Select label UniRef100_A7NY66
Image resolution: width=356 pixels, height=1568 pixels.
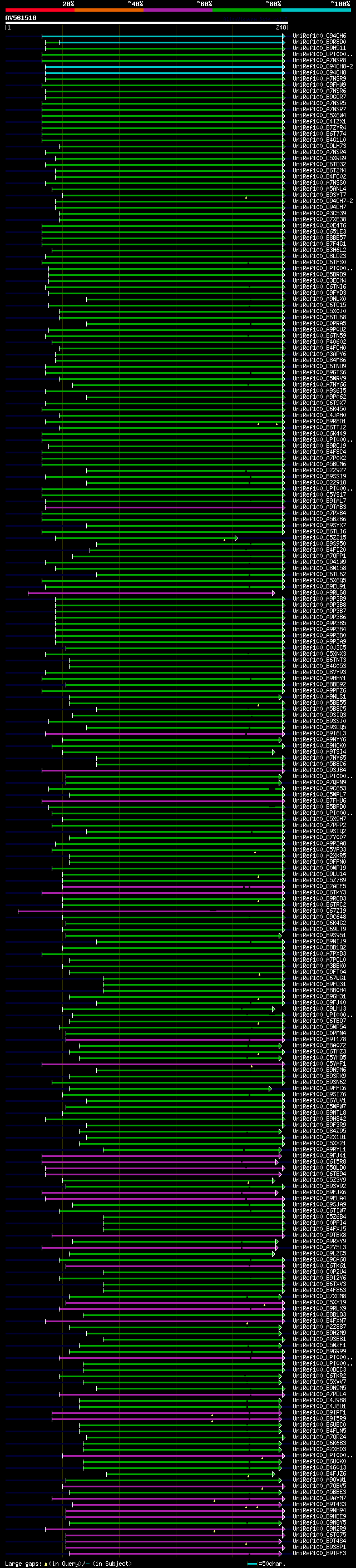pyautogui.click(x=319, y=385)
